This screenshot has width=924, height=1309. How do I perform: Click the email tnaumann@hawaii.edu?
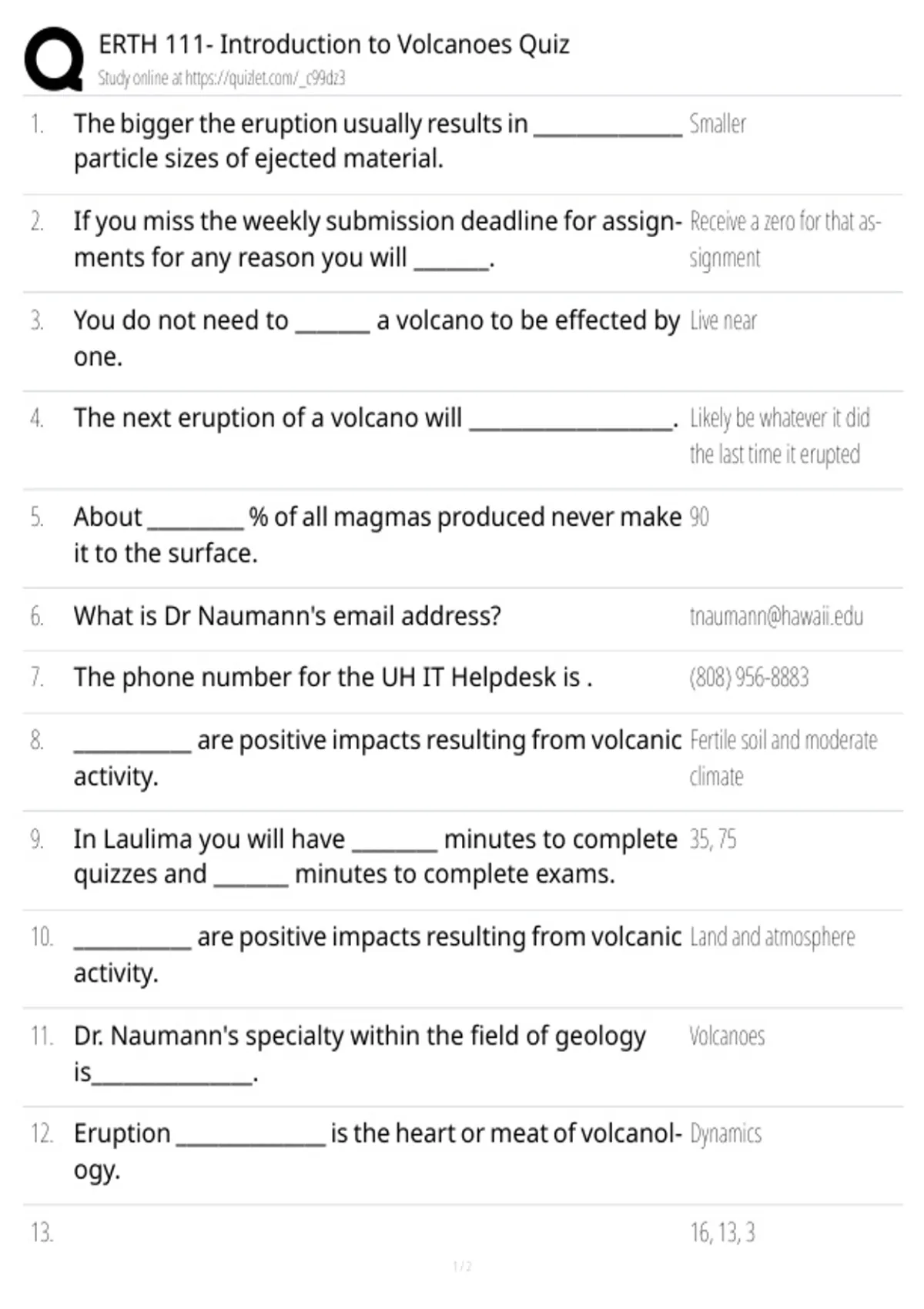(x=776, y=616)
